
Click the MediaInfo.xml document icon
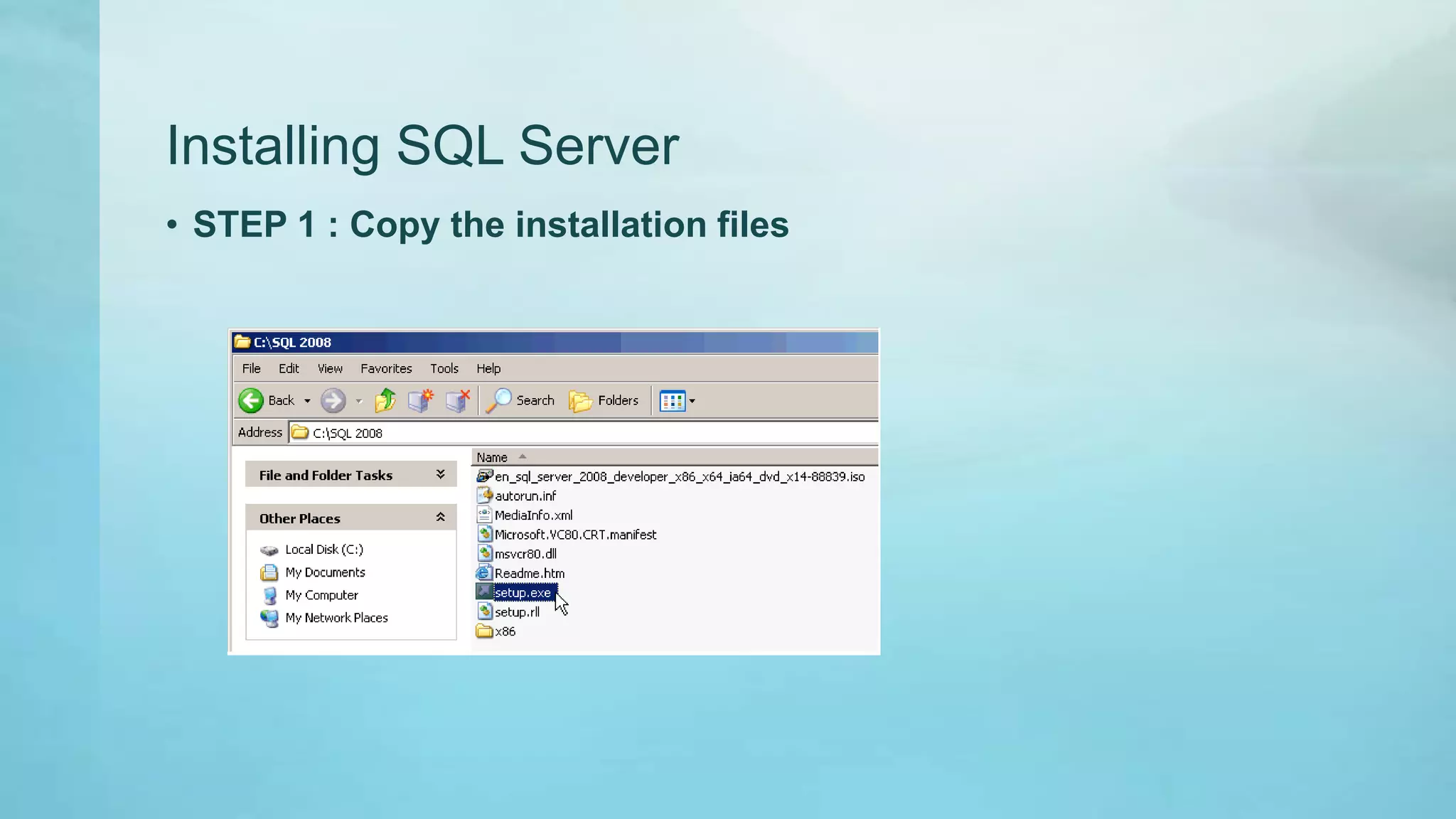484,515
